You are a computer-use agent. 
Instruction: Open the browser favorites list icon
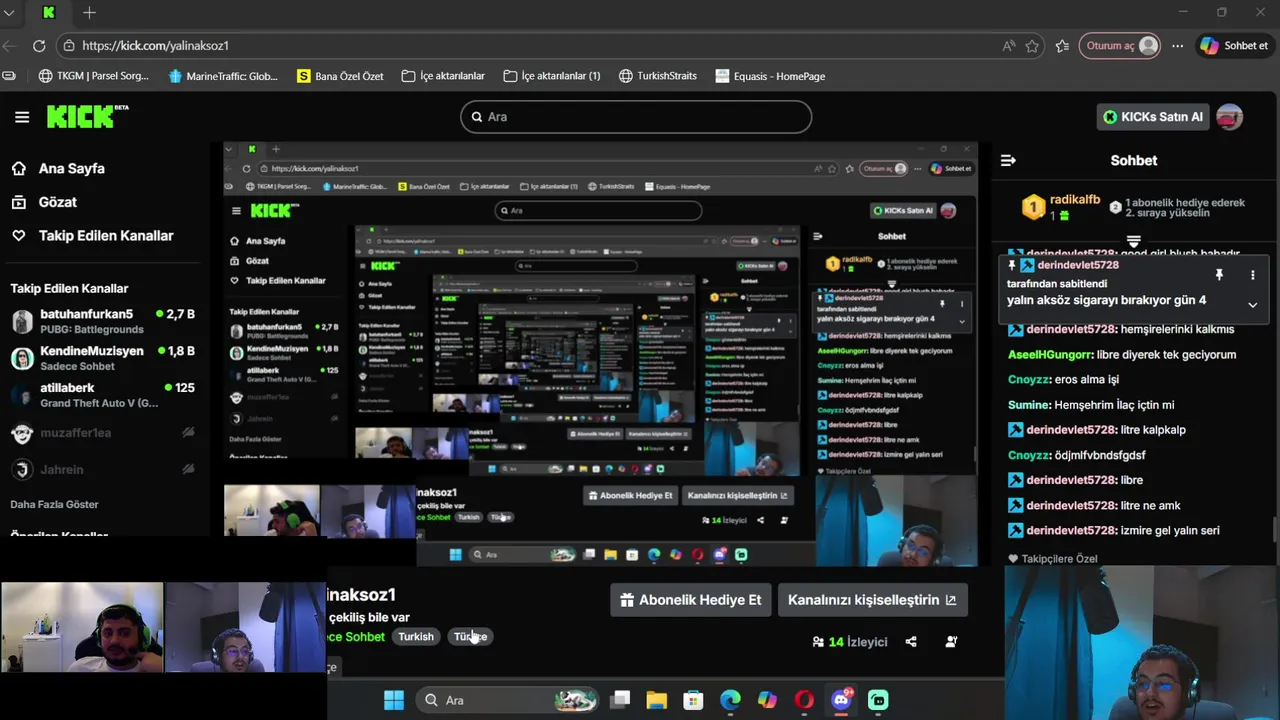(1062, 46)
